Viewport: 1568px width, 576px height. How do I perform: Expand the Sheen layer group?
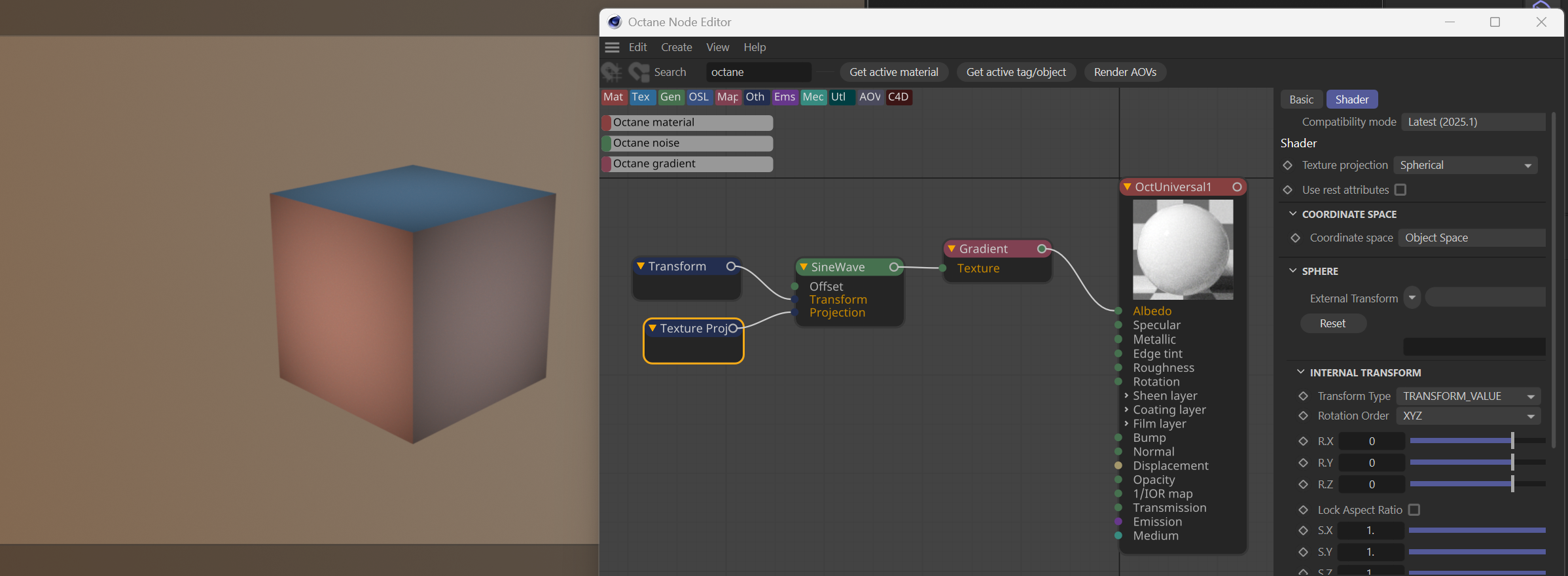point(1126,396)
